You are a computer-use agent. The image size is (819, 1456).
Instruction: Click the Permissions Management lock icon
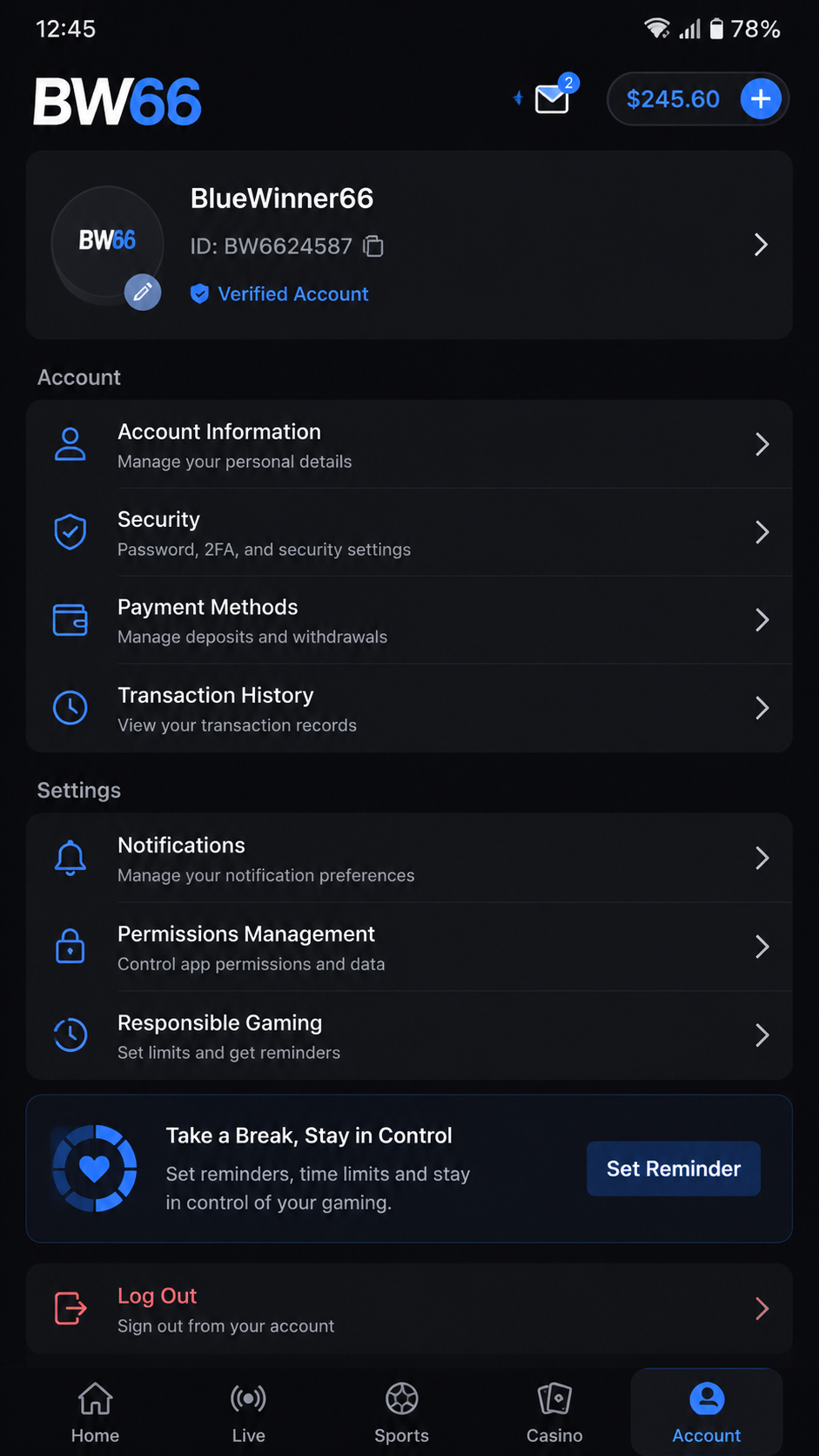(70, 947)
